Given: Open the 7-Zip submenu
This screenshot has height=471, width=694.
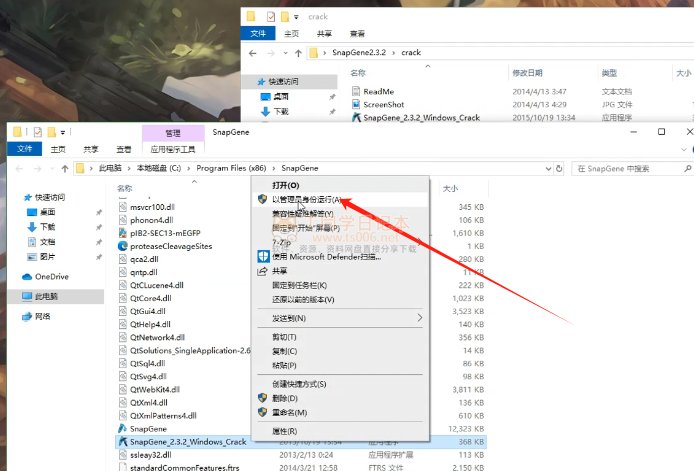Looking at the screenshot, I should (x=340, y=242).
